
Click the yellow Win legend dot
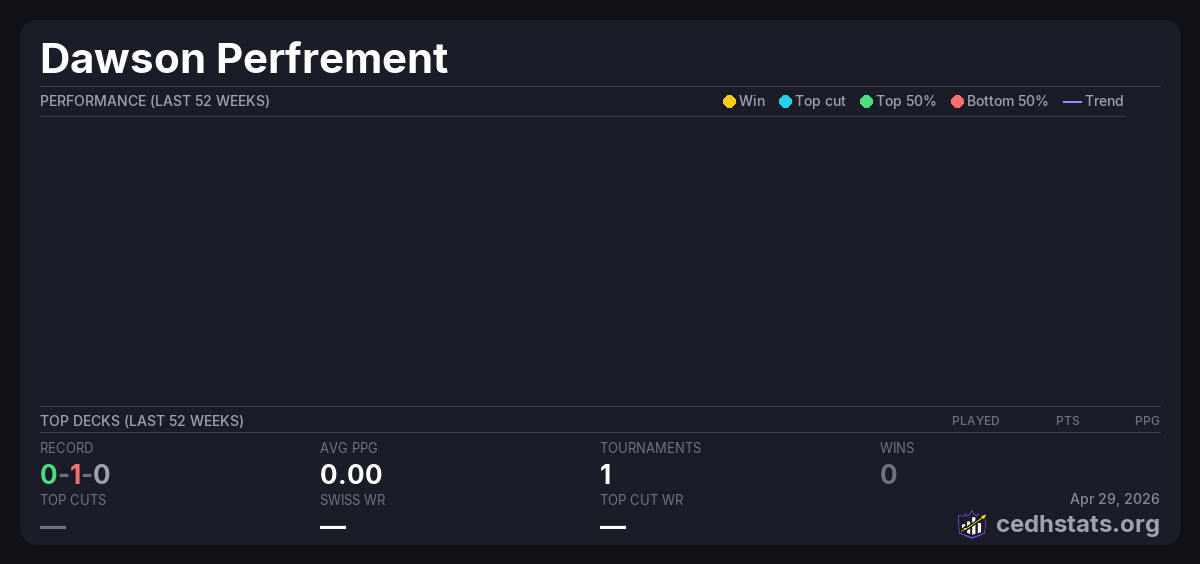pyautogui.click(x=729, y=102)
